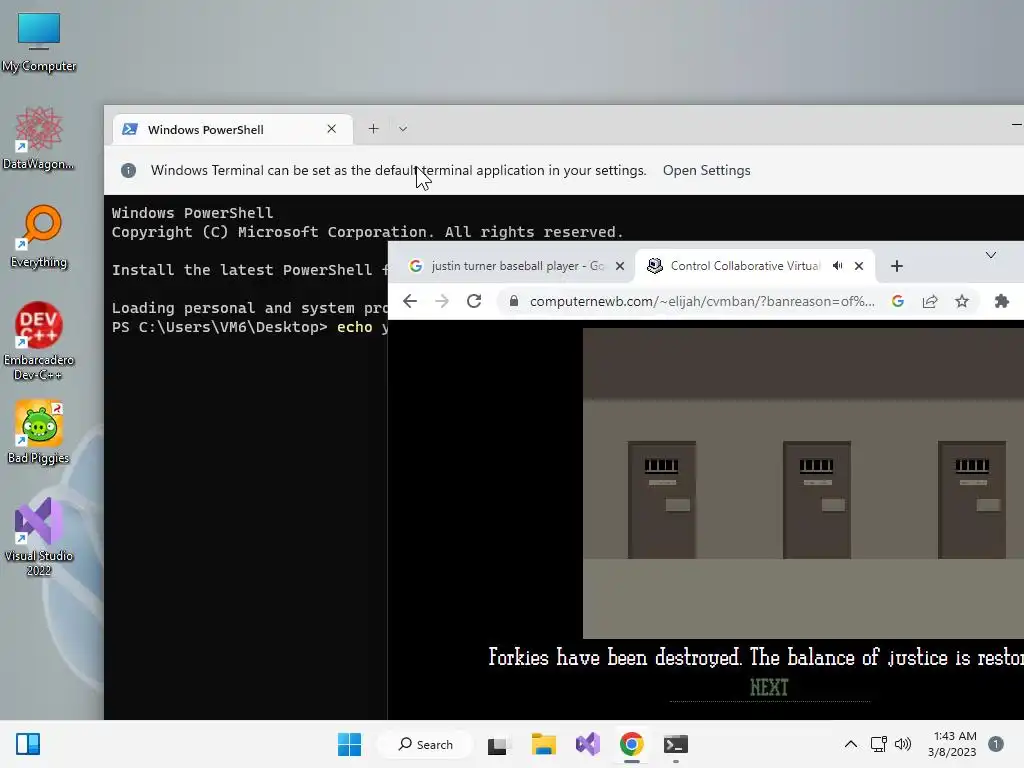Open Chrome extensions puzzle icon

click(1002, 301)
